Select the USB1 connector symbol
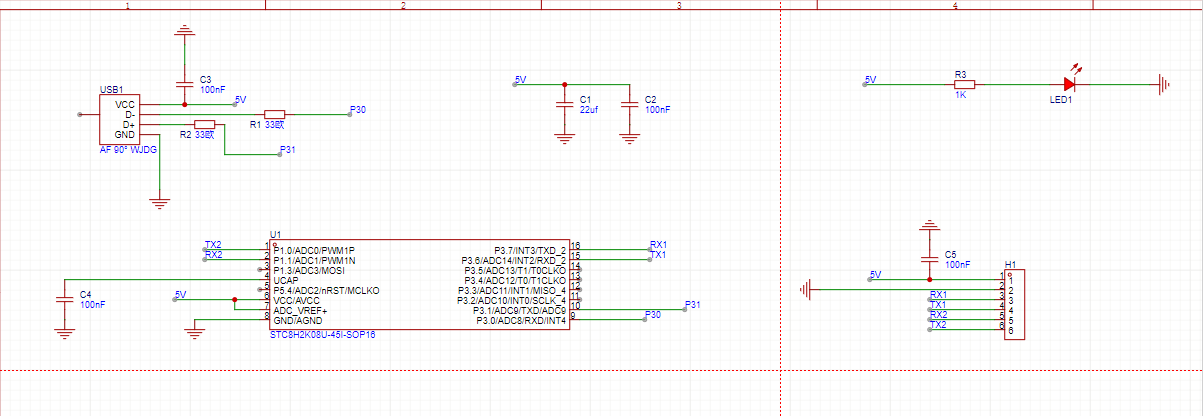This screenshot has width=1203, height=416. (x=119, y=119)
